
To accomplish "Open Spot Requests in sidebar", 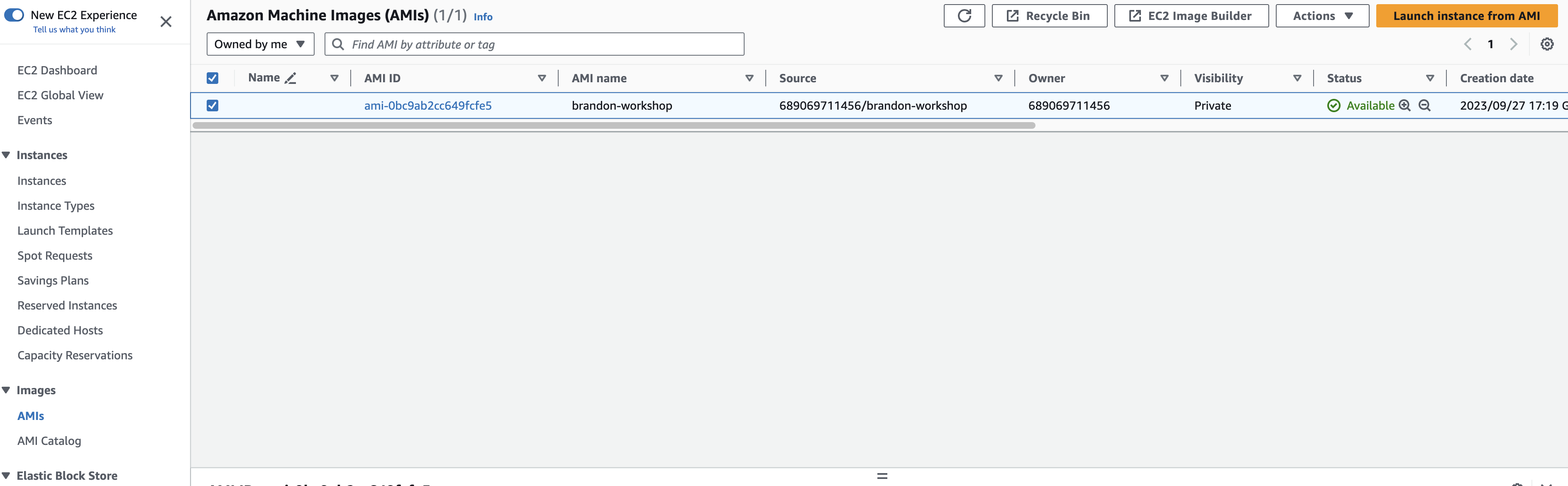I will 55,256.
